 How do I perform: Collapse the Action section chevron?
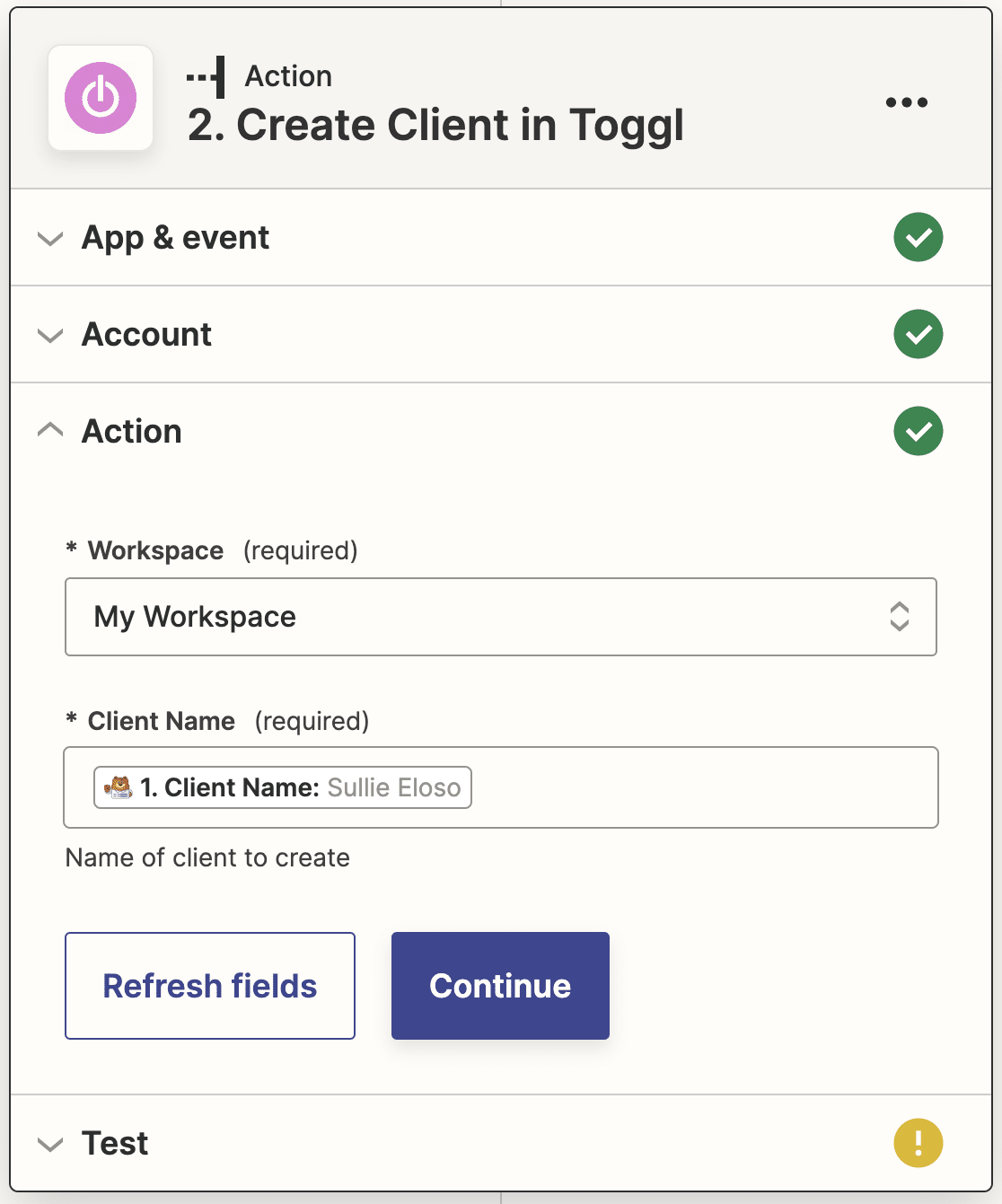click(50, 430)
